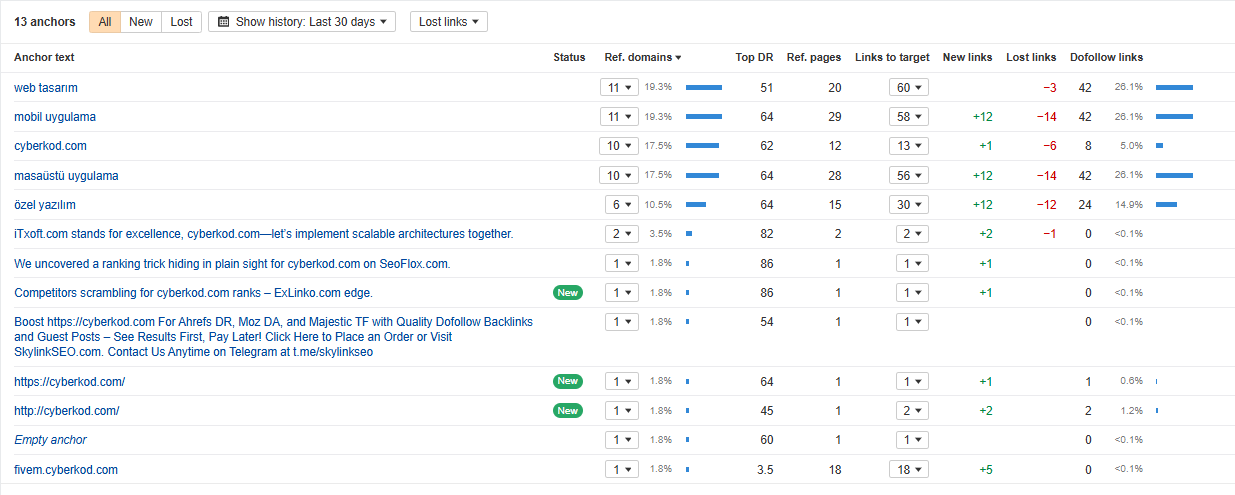The width and height of the screenshot is (1235, 495).
Task: Click the cyberkod.com anchor text link
Action: [x=50, y=146]
